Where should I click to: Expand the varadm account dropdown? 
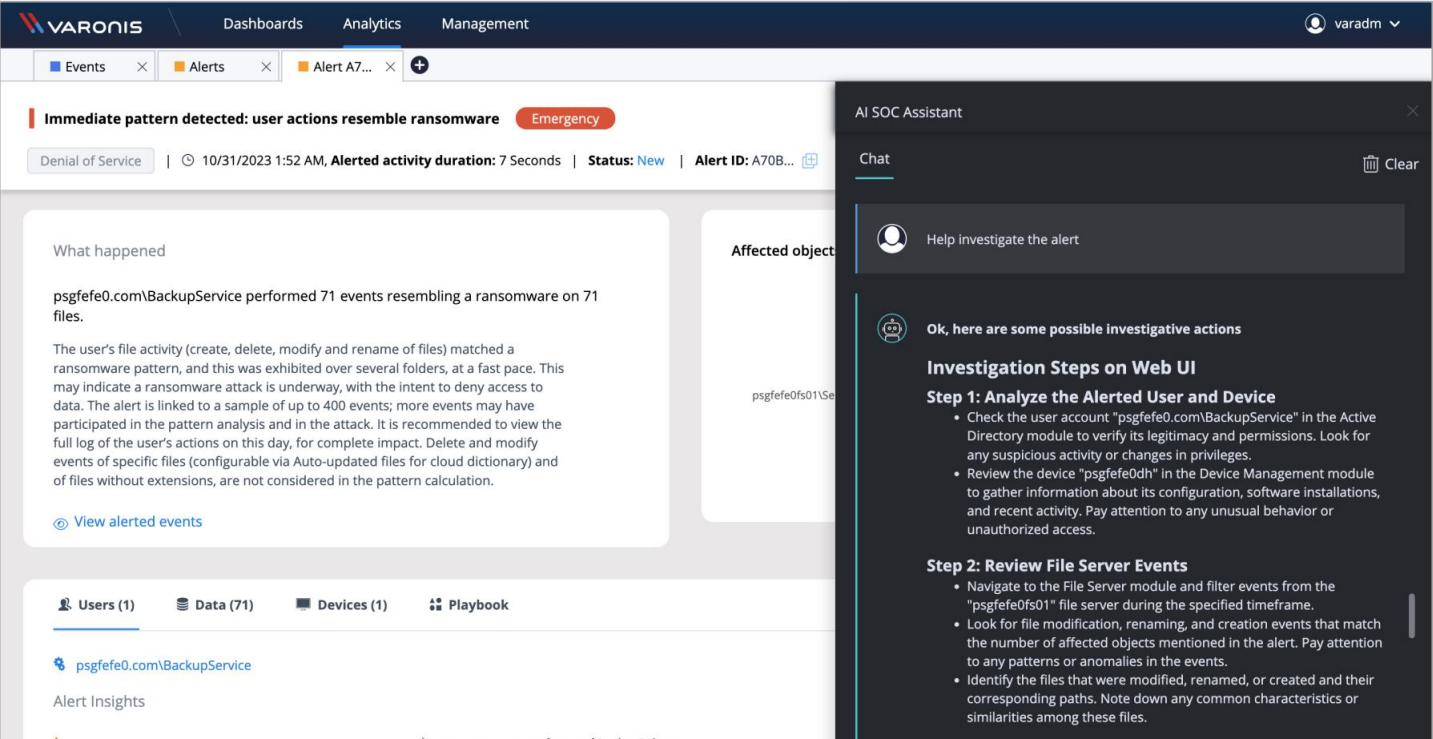(1392, 22)
